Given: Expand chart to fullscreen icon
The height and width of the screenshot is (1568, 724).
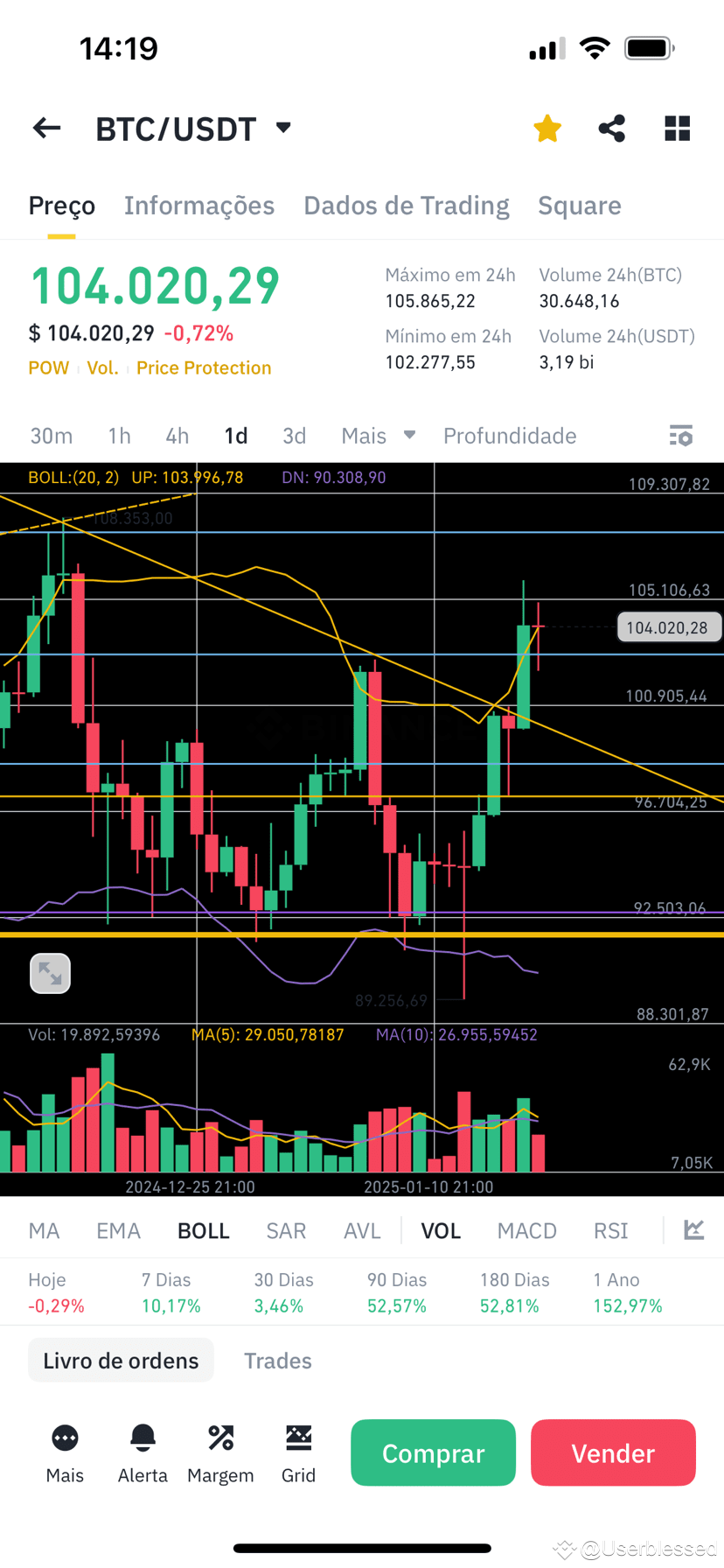Looking at the screenshot, I should coord(50,973).
